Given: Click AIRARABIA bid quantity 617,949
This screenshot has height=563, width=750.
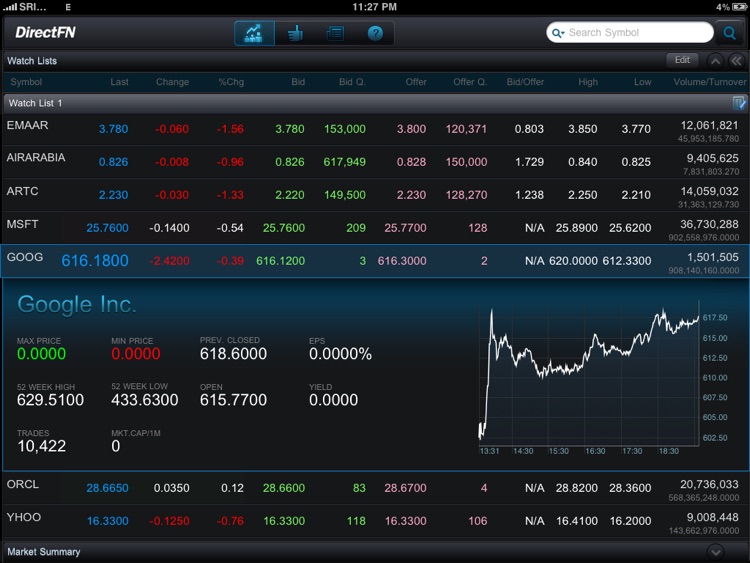Looking at the screenshot, I should (x=344, y=162).
